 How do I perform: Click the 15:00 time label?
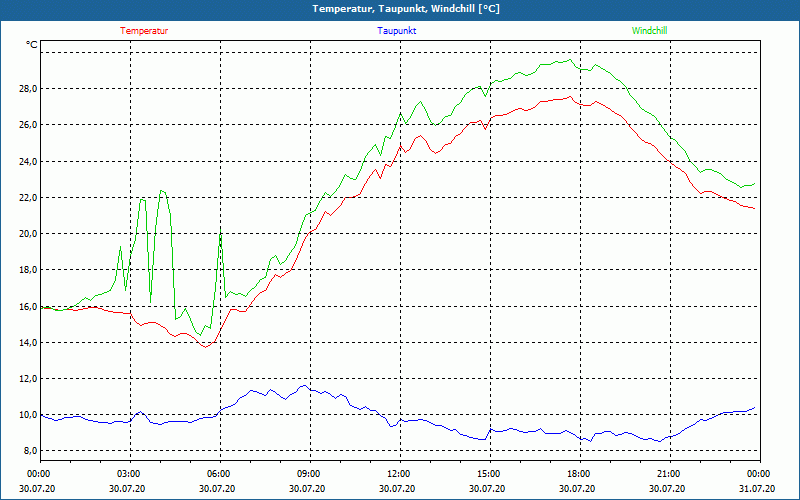(x=487, y=474)
